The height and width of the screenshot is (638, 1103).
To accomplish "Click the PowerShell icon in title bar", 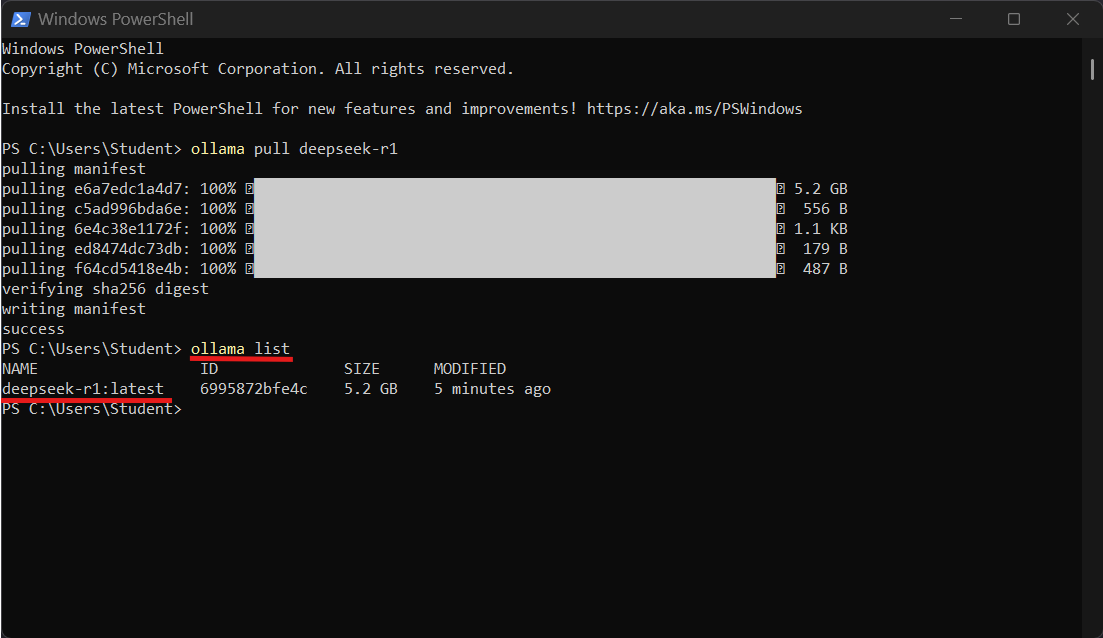I will (20, 19).
